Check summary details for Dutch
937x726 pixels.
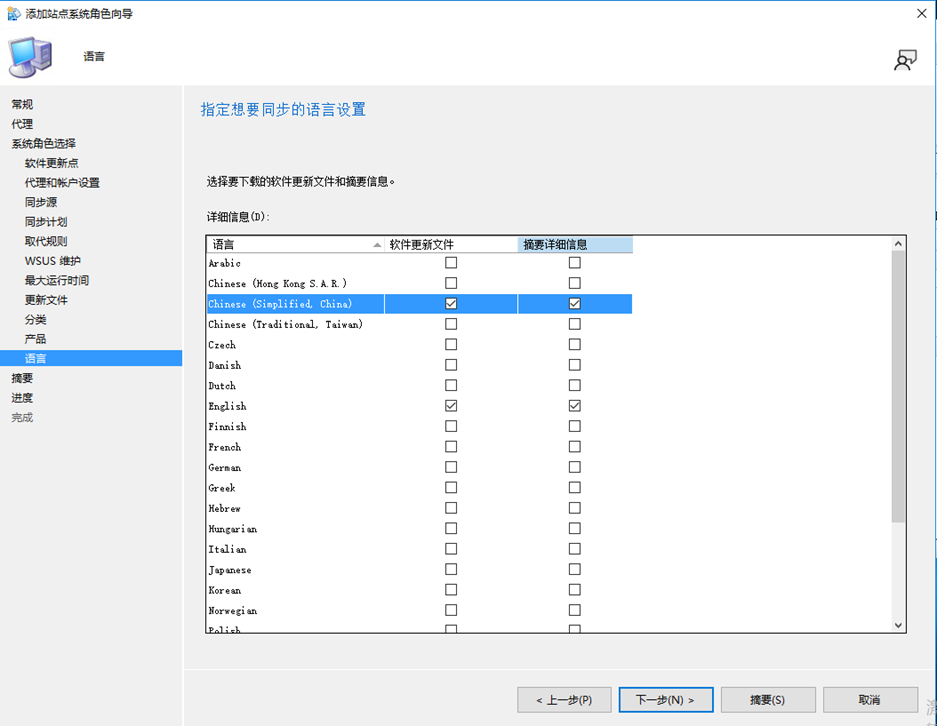pos(575,385)
